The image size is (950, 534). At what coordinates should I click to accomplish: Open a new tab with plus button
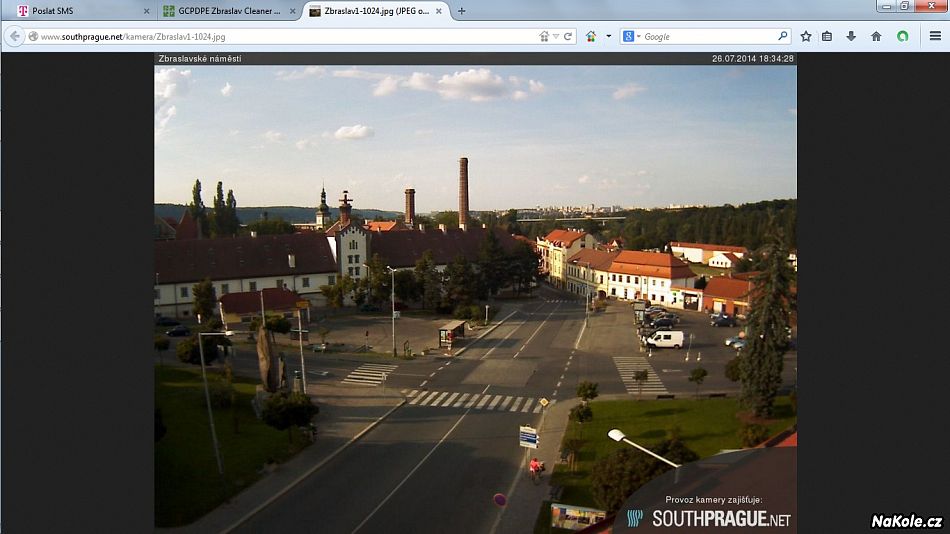461,11
